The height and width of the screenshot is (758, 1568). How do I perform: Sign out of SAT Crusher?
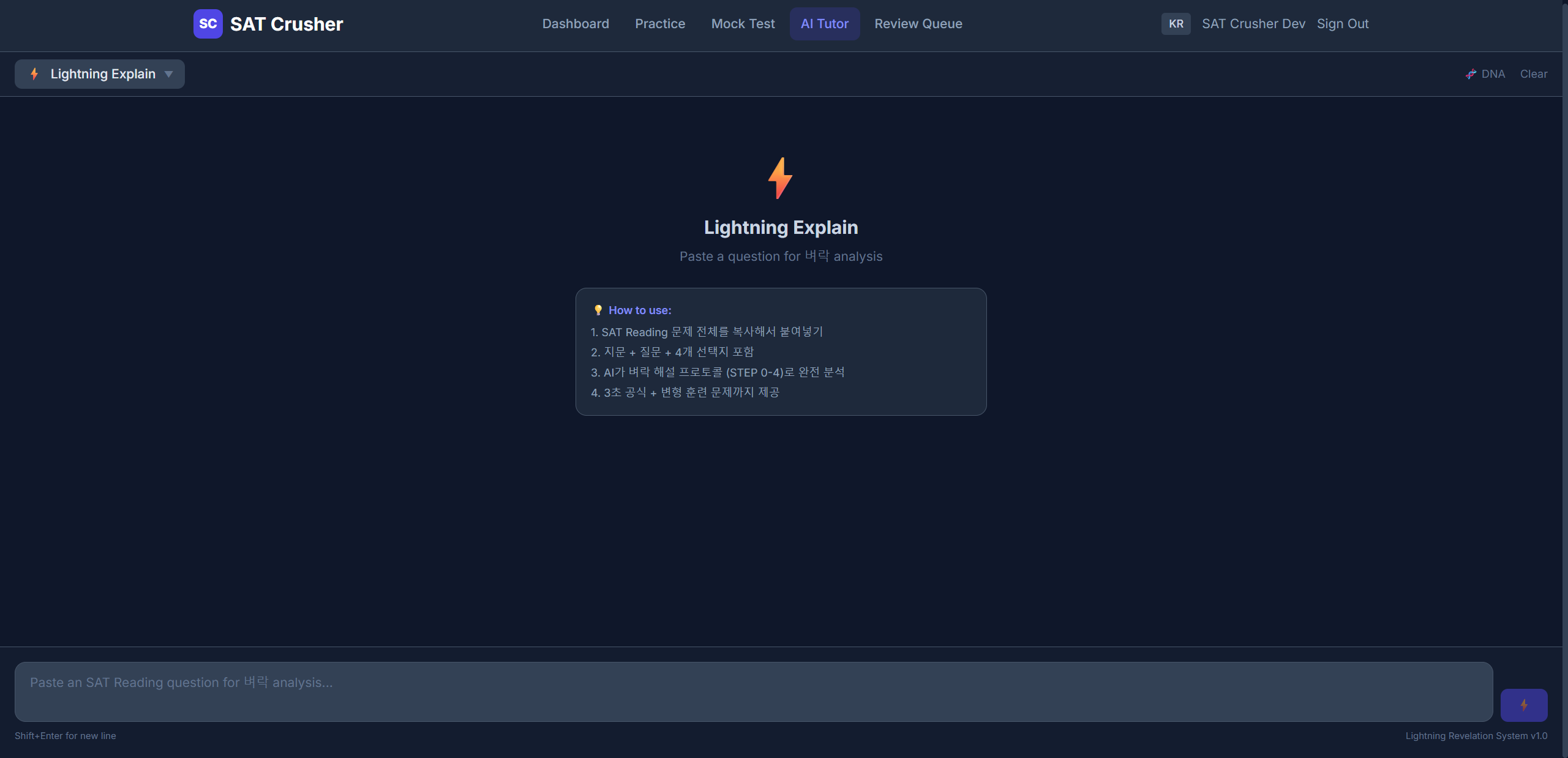[x=1343, y=23]
